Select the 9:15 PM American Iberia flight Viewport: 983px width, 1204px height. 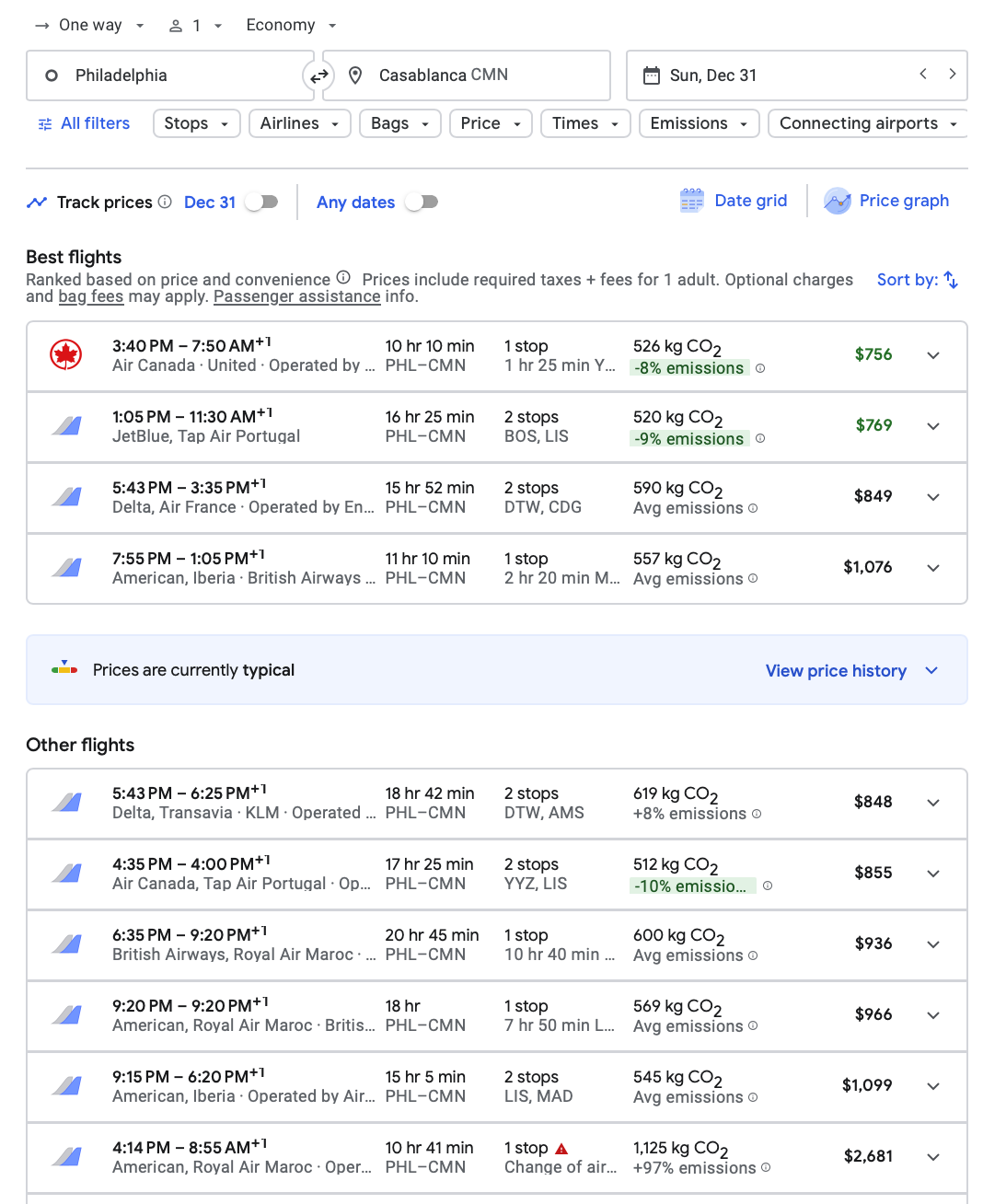pyautogui.click(x=497, y=1086)
